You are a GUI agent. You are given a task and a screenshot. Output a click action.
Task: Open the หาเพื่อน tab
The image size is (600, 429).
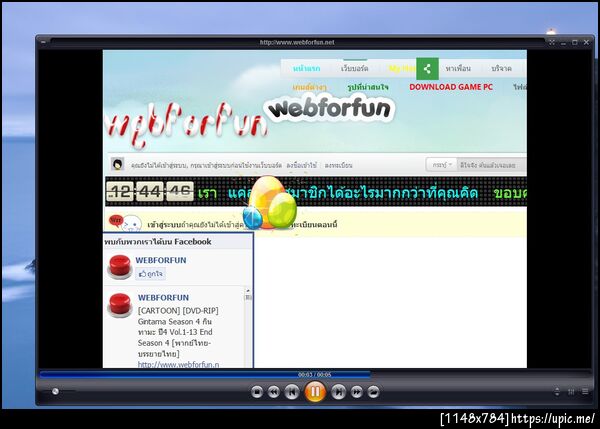[458, 69]
